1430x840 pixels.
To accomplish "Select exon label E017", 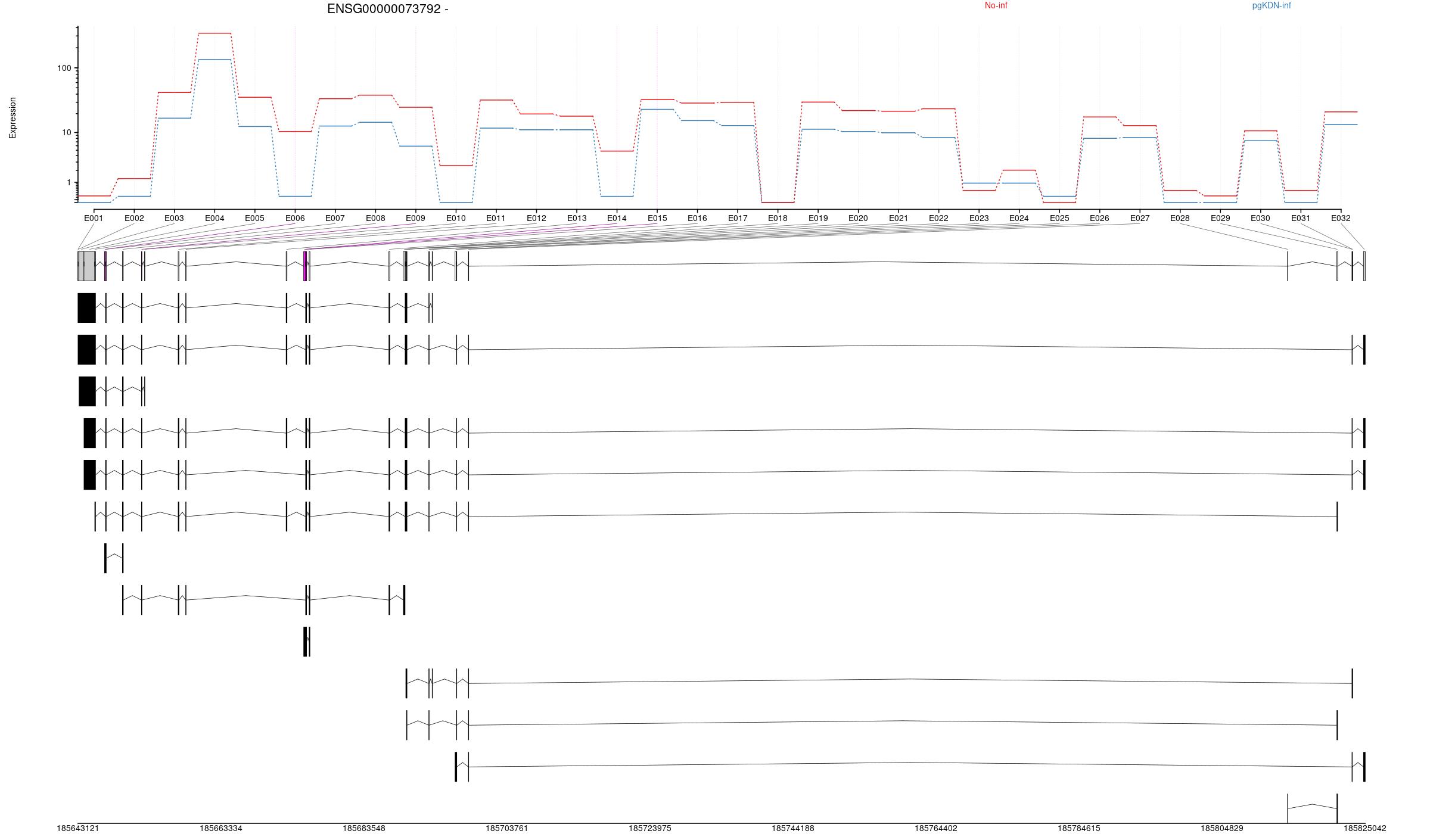I will (x=738, y=218).
